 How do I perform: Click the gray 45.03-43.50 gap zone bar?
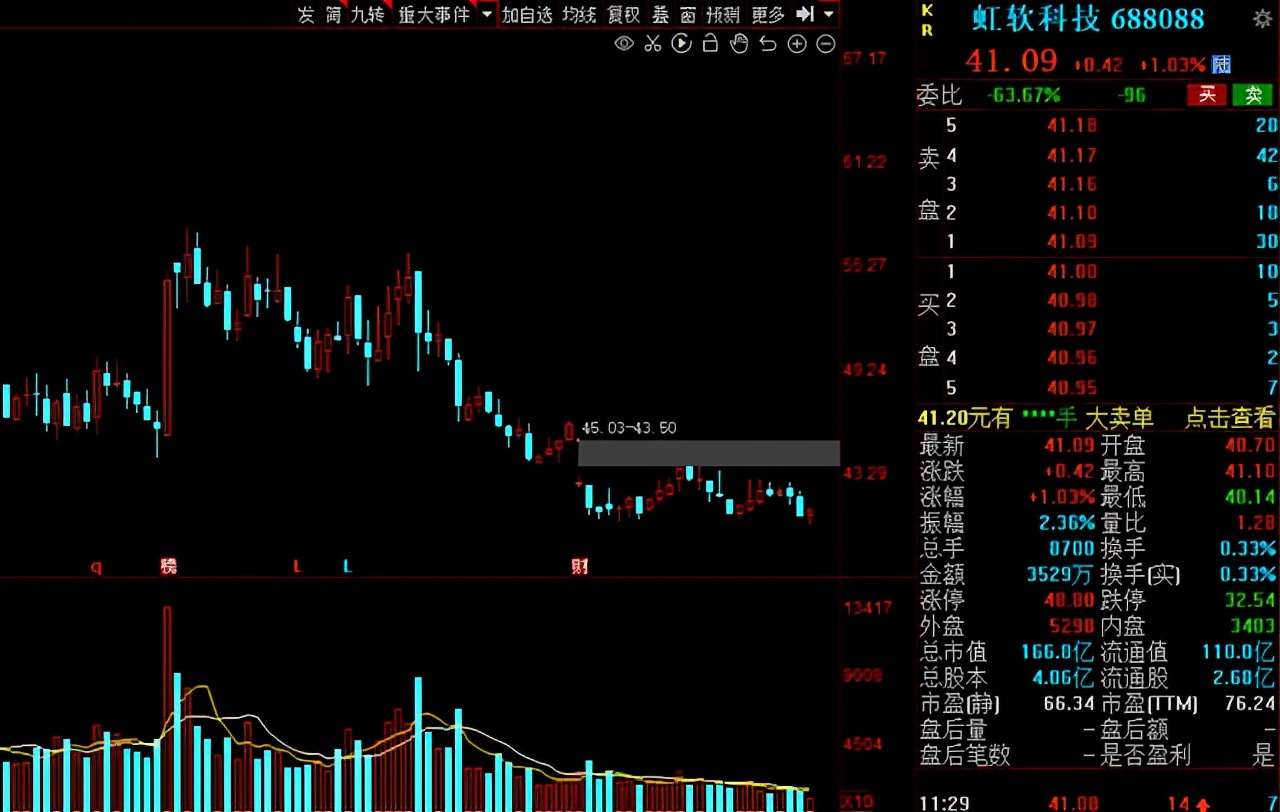point(709,453)
